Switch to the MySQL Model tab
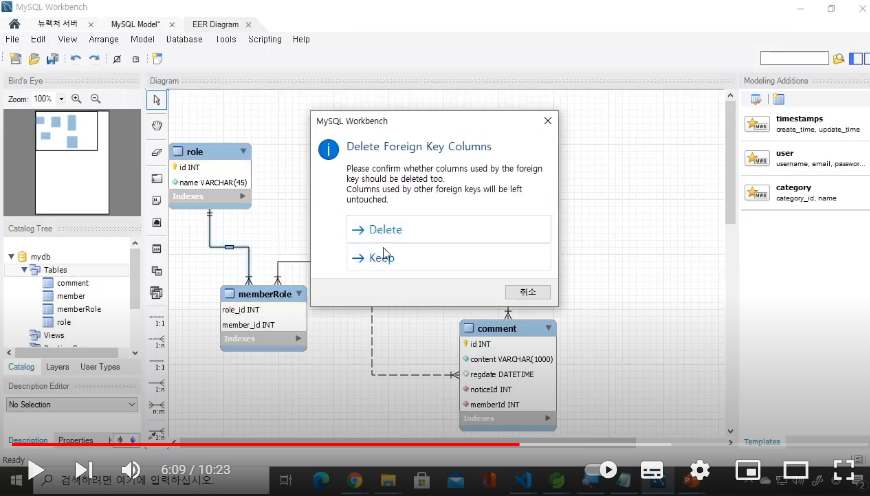Image resolution: width=870 pixels, height=496 pixels. coord(135,24)
